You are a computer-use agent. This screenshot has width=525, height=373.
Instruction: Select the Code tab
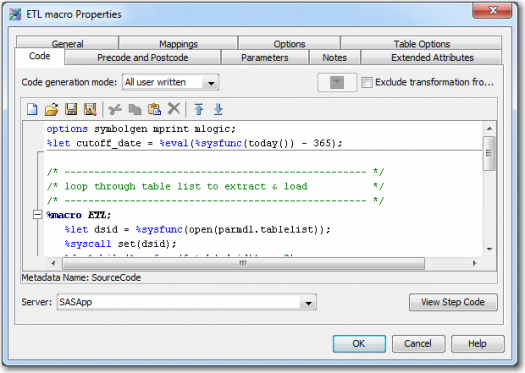[x=40, y=56]
